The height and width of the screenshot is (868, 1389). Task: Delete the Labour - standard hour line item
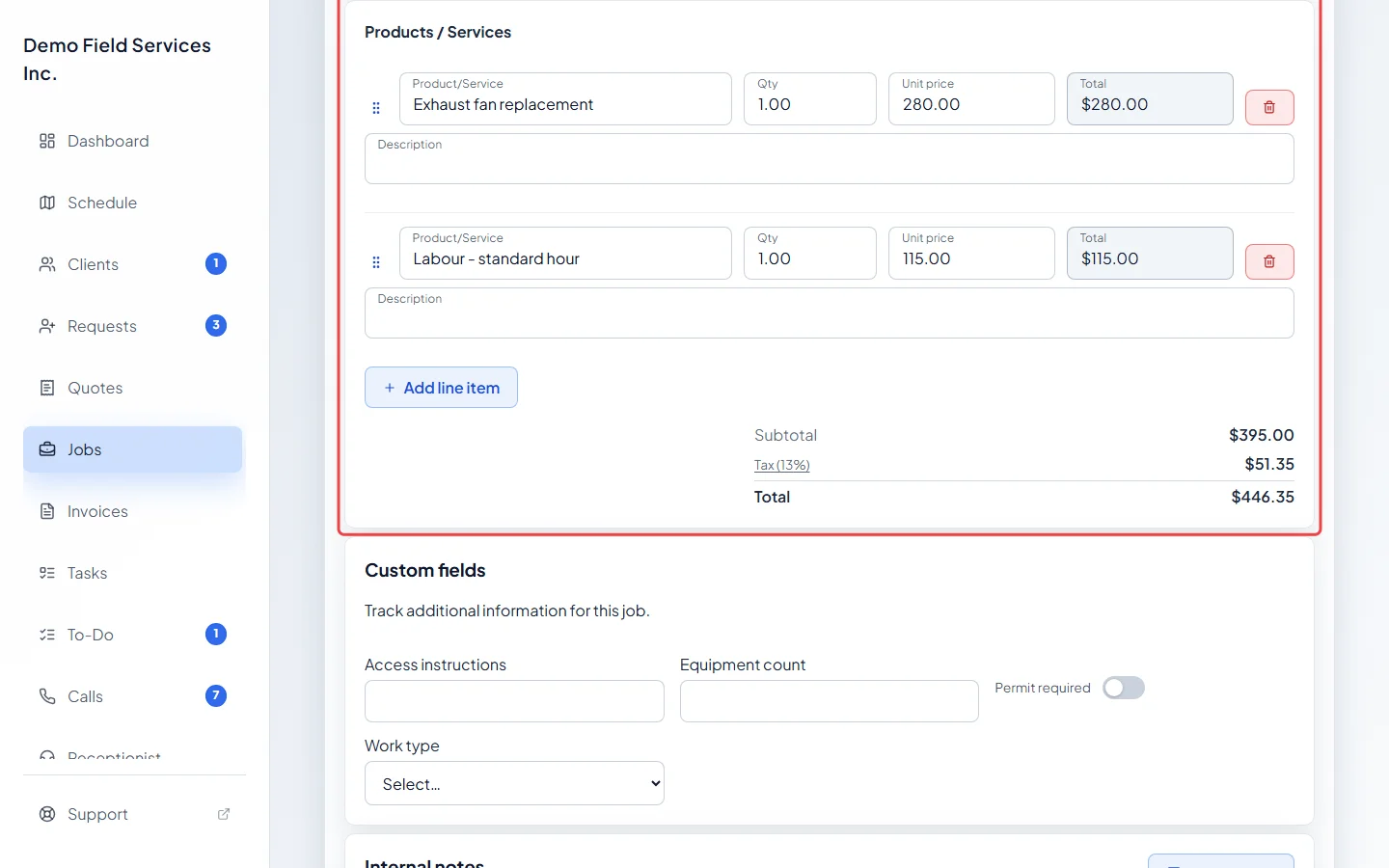(1269, 261)
